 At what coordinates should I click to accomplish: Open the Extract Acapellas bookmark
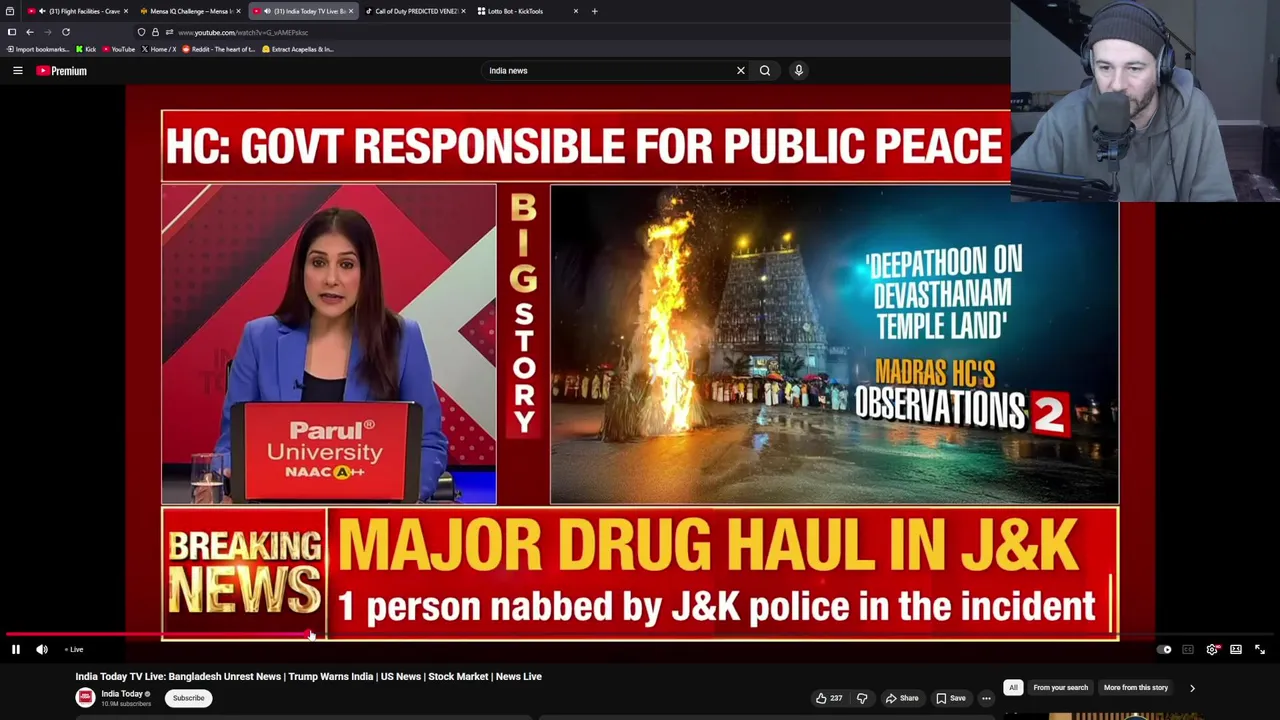point(297,49)
